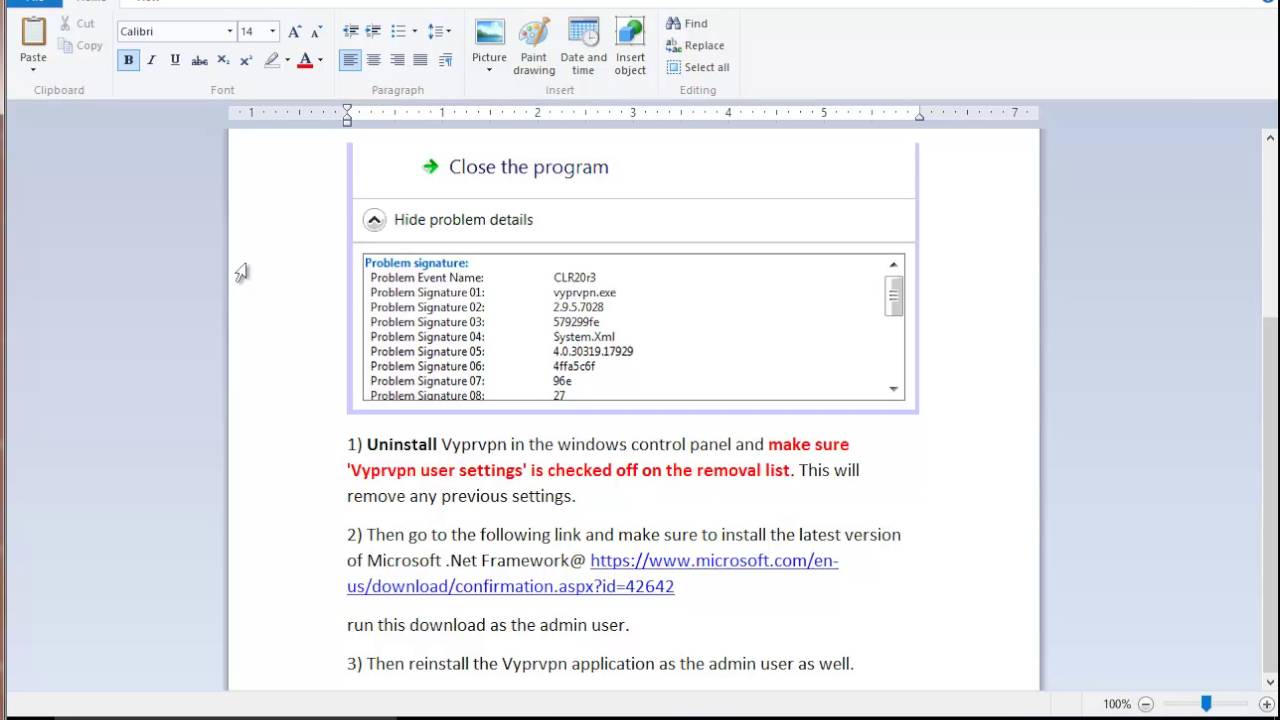The height and width of the screenshot is (720, 1280).
Task: Click the 'vyprvpn.exe' signature value
Action: click(585, 293)
